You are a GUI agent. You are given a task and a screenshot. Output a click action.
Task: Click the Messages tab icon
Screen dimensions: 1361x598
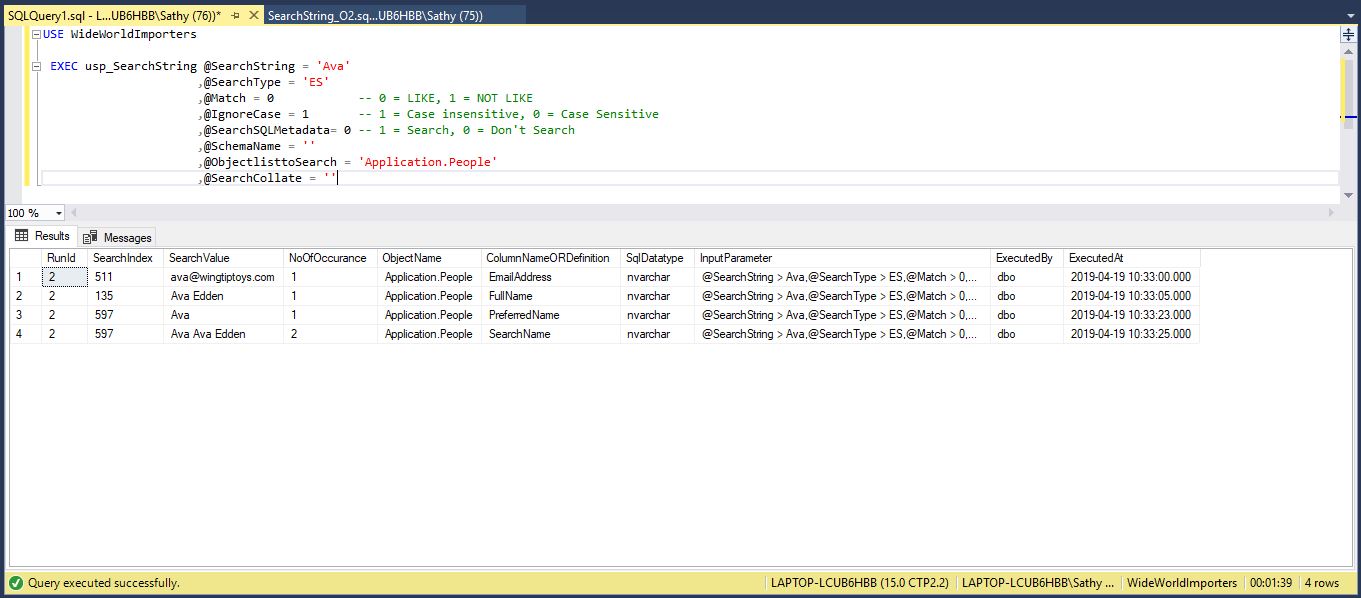pyautogui.click(x=89, y=237)
